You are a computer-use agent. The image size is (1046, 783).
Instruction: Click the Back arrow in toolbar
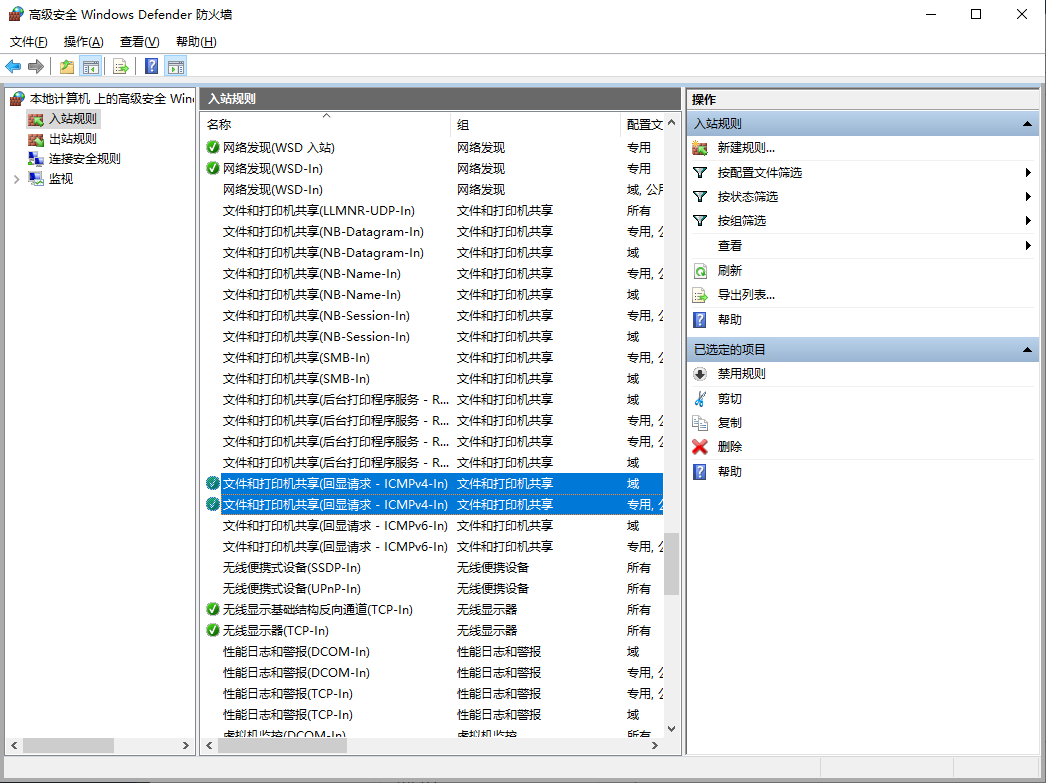pos(13,66)
